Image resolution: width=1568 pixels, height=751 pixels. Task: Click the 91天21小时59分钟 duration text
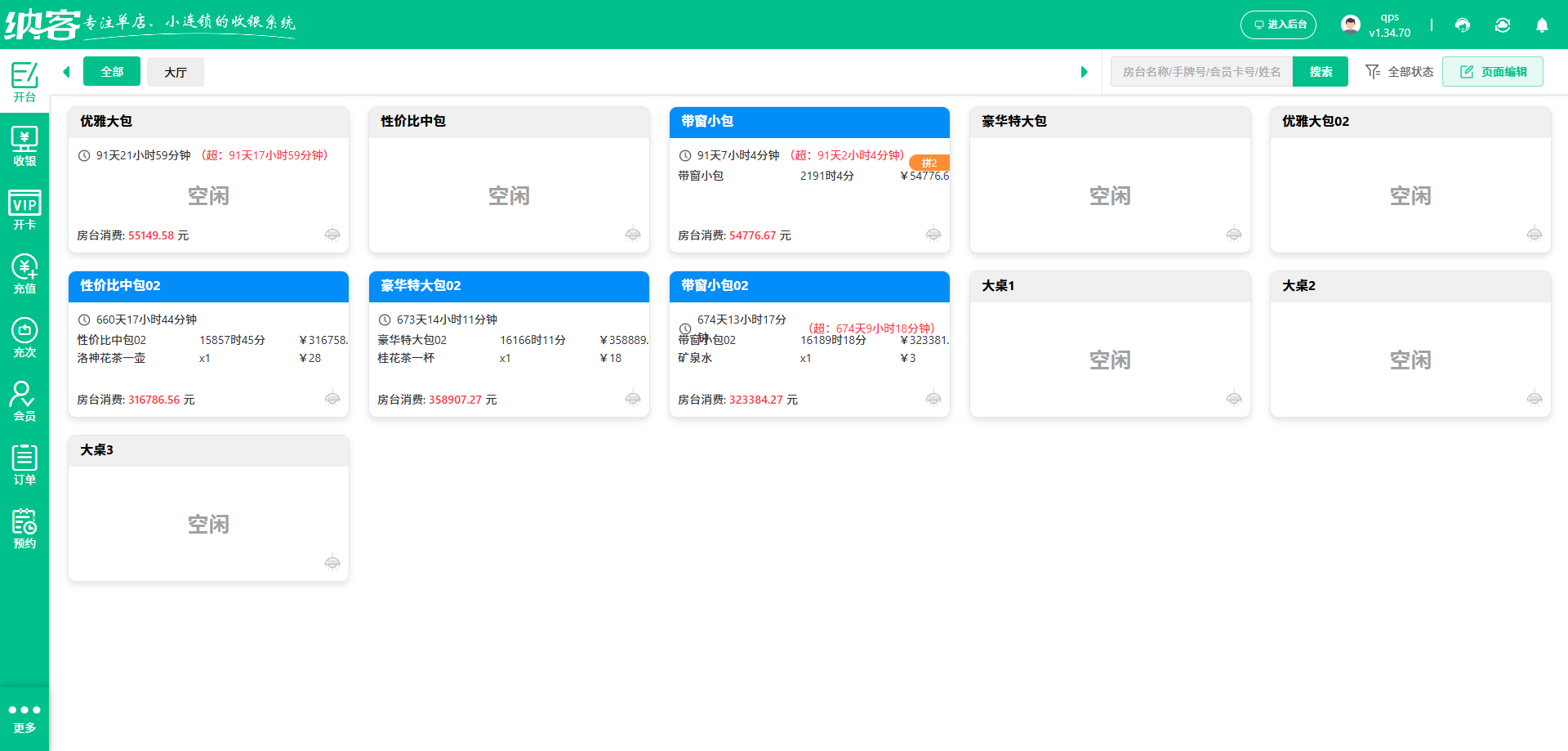144,155
